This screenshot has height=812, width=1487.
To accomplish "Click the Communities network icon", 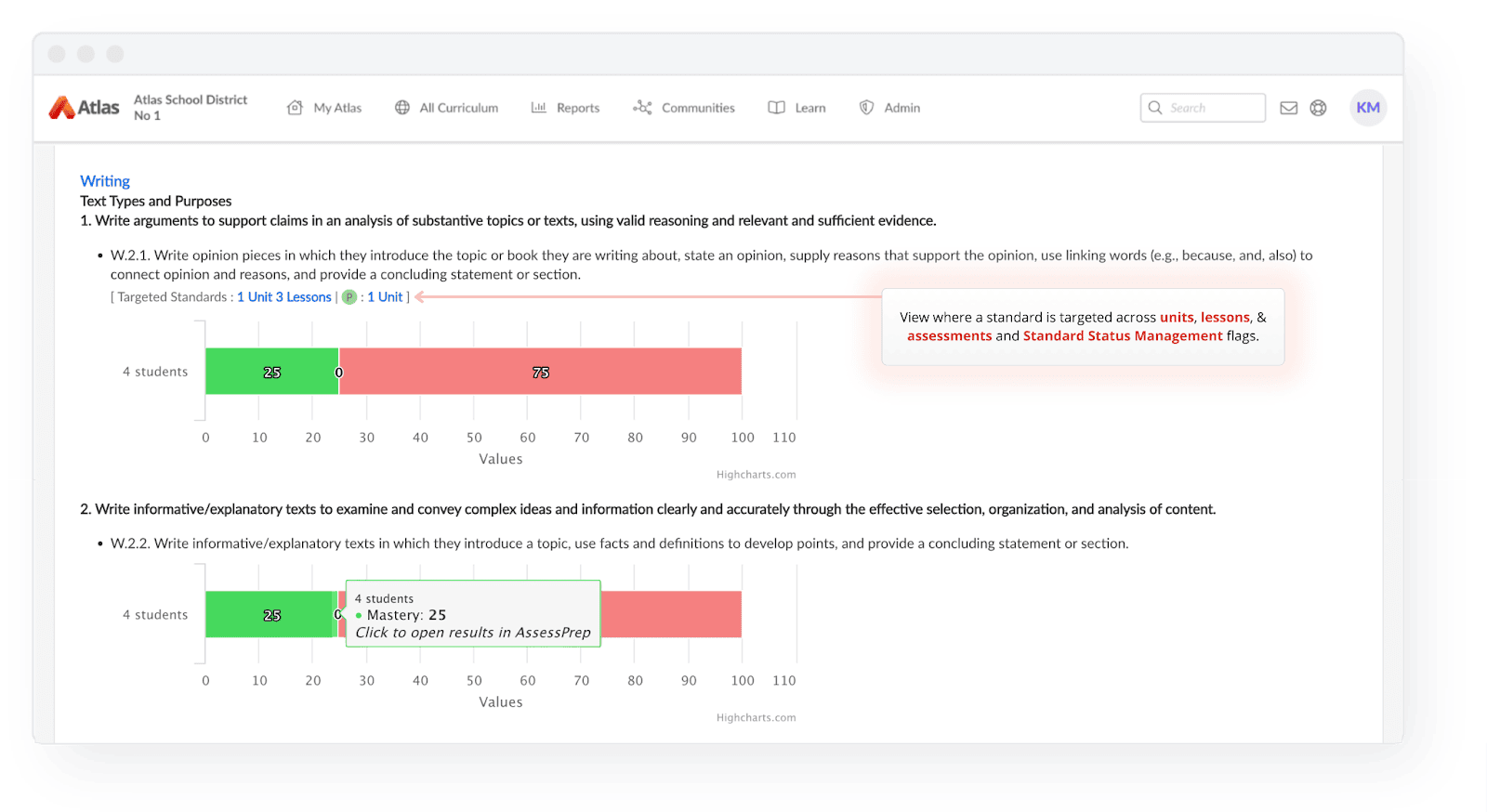I will 642,108.
